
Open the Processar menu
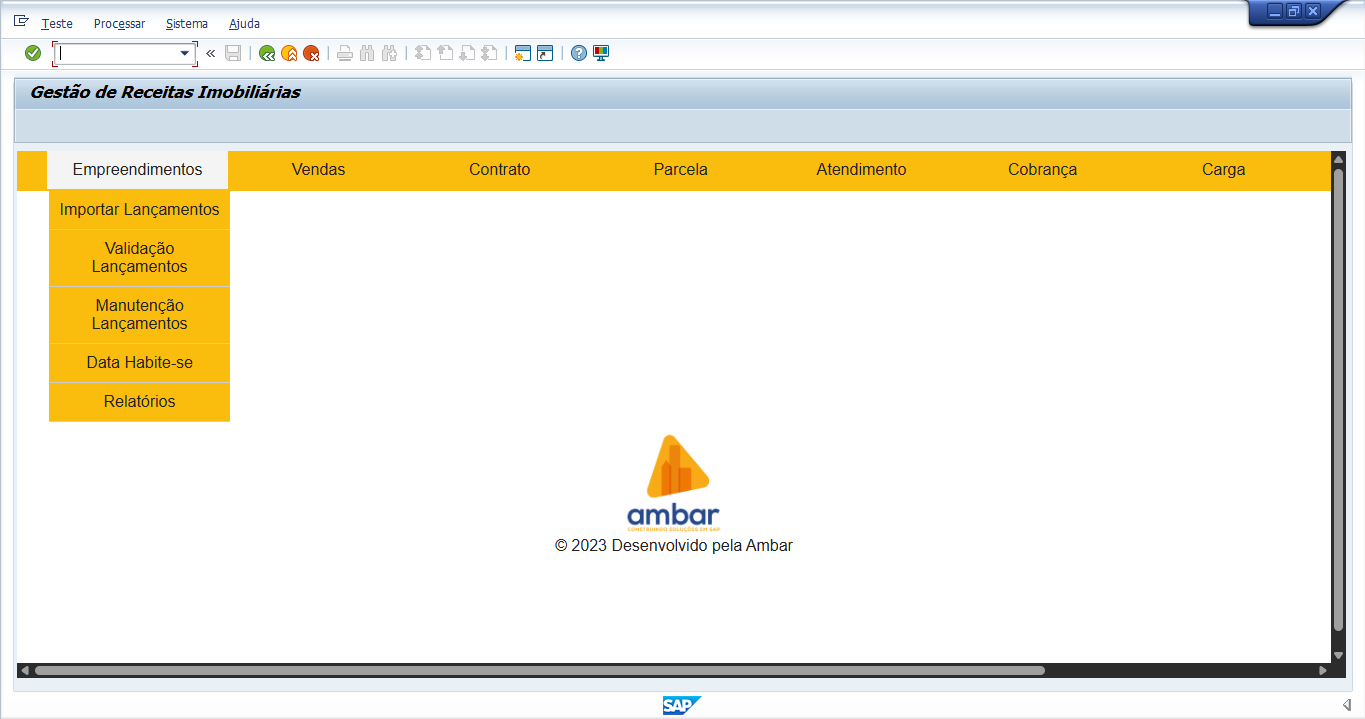[x=119, y=23]
